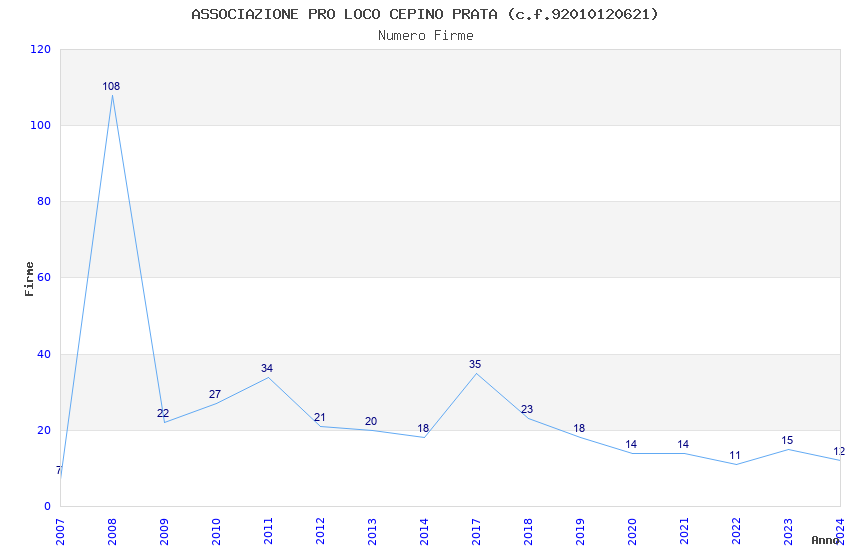The width and height of the screenshot is (850, 550).
Task: Click the y-axis tick label 120
Action: (40, 49)
